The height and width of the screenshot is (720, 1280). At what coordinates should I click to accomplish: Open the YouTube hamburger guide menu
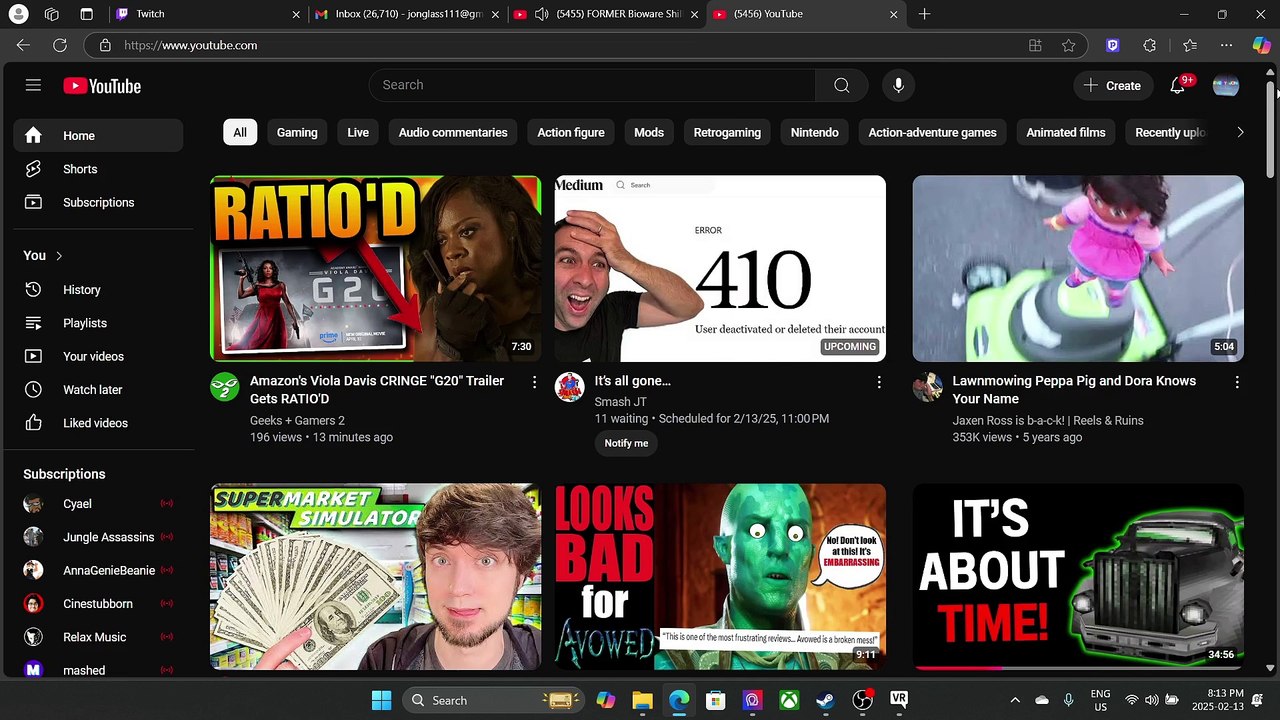(x=33, y=86)
